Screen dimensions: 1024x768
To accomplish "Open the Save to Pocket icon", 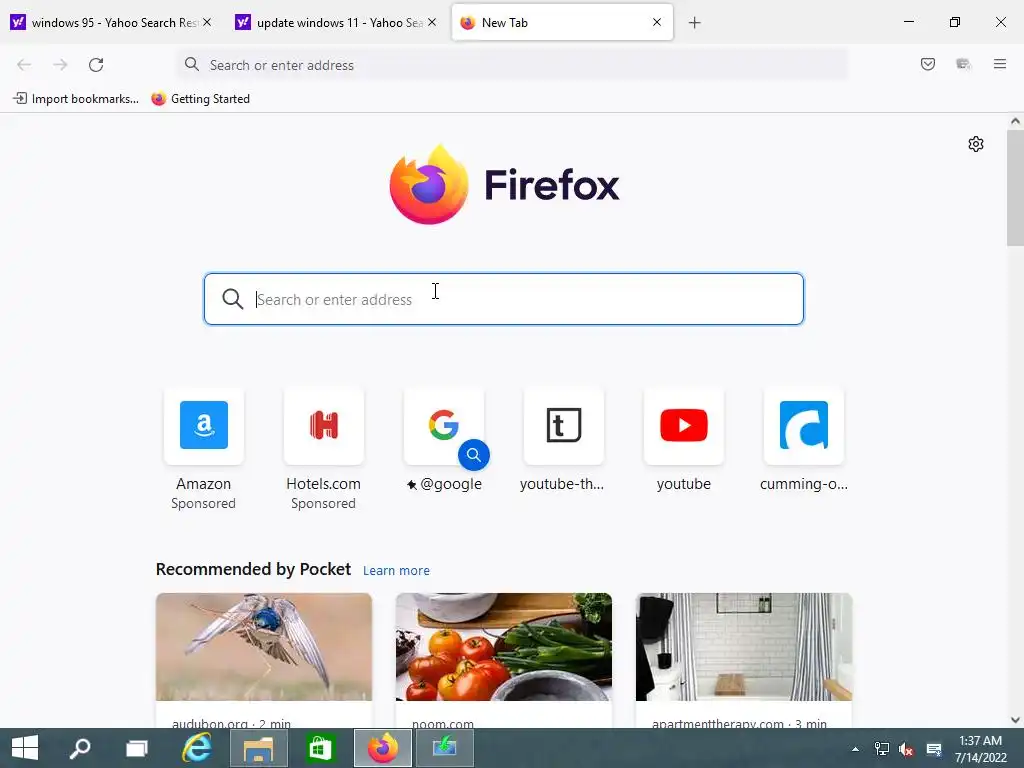I will 927,64.
